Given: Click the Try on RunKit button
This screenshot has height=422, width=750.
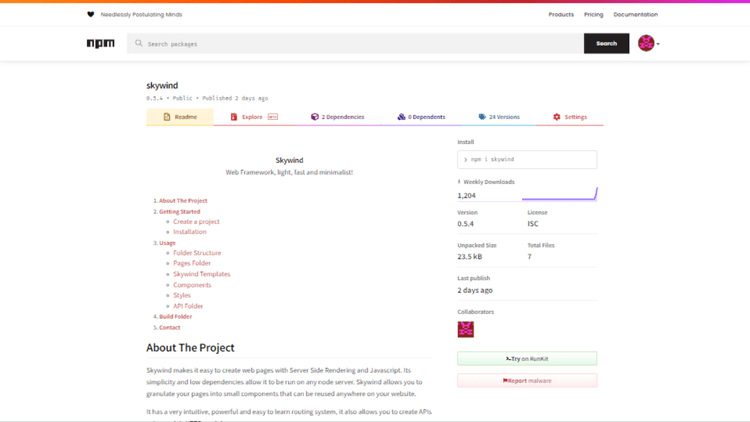Looking at the screenshot, I should pyautogui.click(x=527, y=358).
